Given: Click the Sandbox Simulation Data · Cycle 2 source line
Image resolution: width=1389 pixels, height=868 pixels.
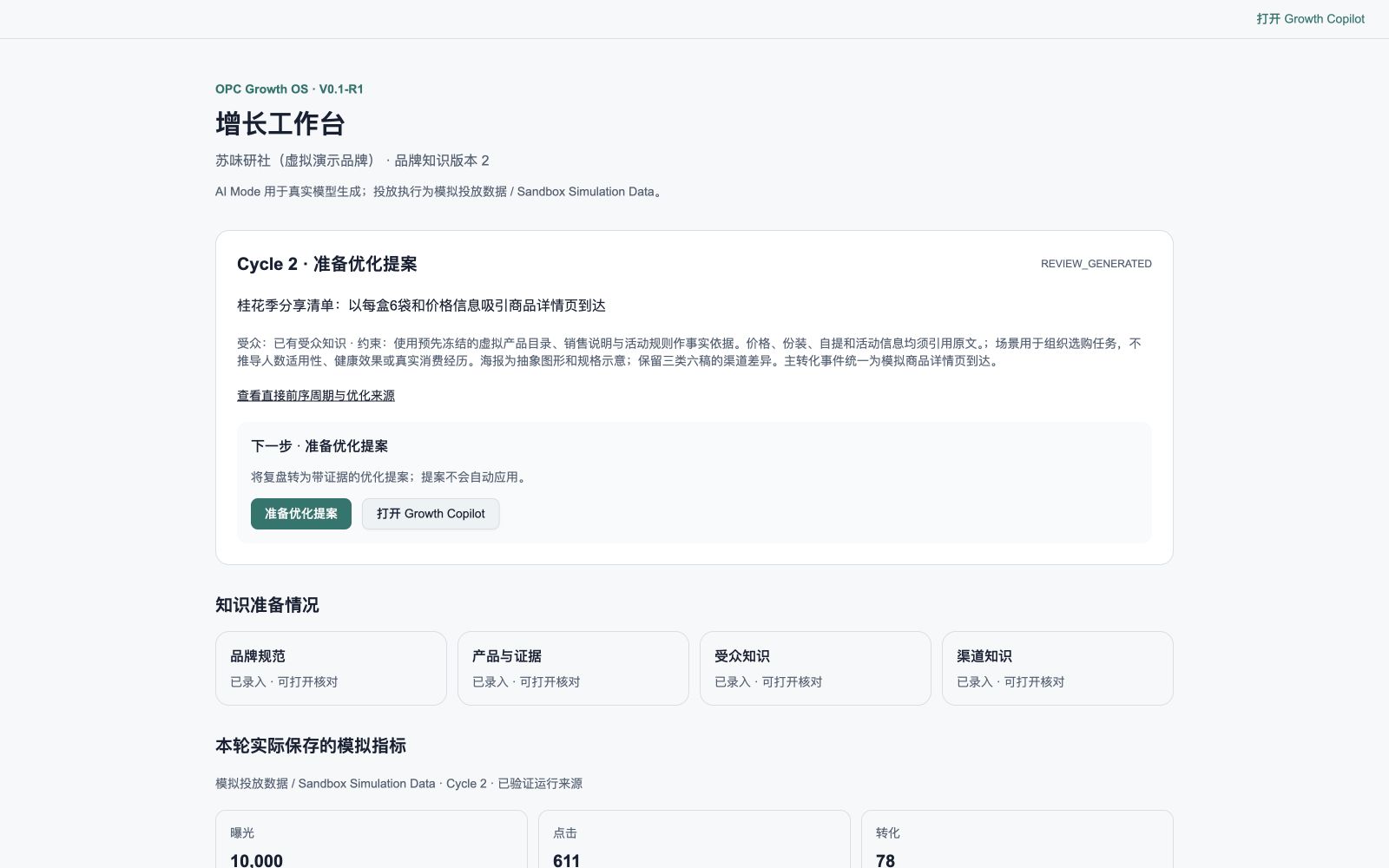Looking at the screenshot, I should click(x=398, y=784).
